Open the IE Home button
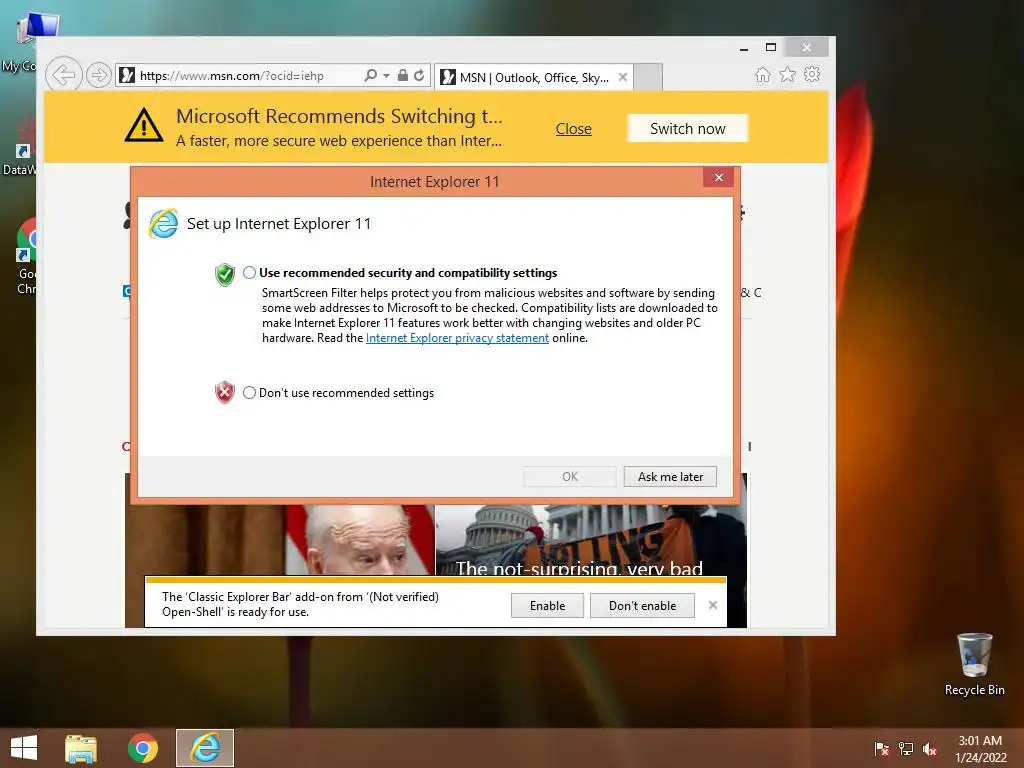This screenshot has width=1024, height=768. [762, 74]
